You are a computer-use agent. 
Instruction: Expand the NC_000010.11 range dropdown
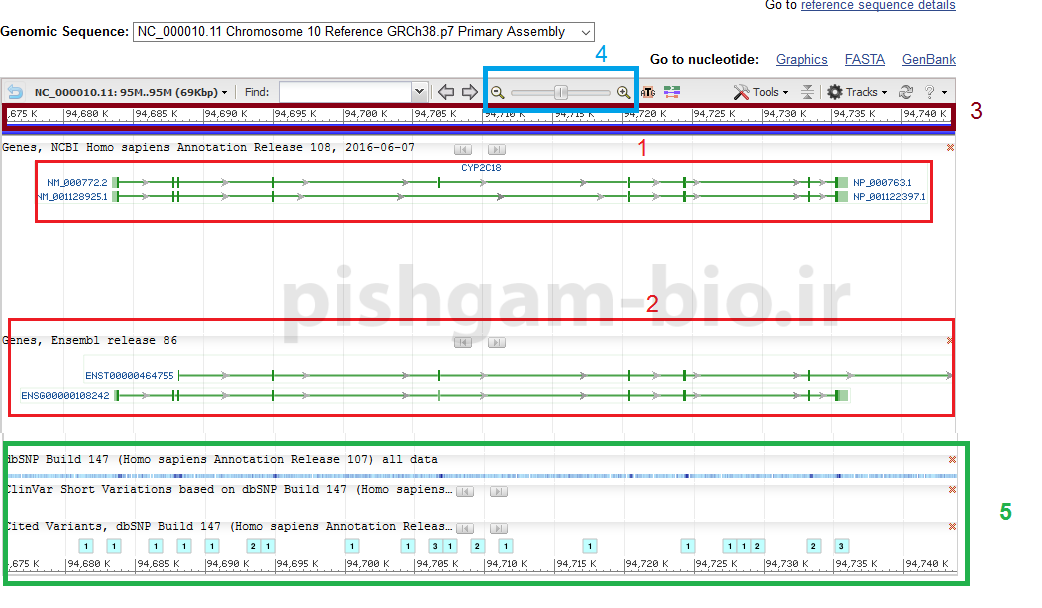pyautogui.click(x=224, y=92)
